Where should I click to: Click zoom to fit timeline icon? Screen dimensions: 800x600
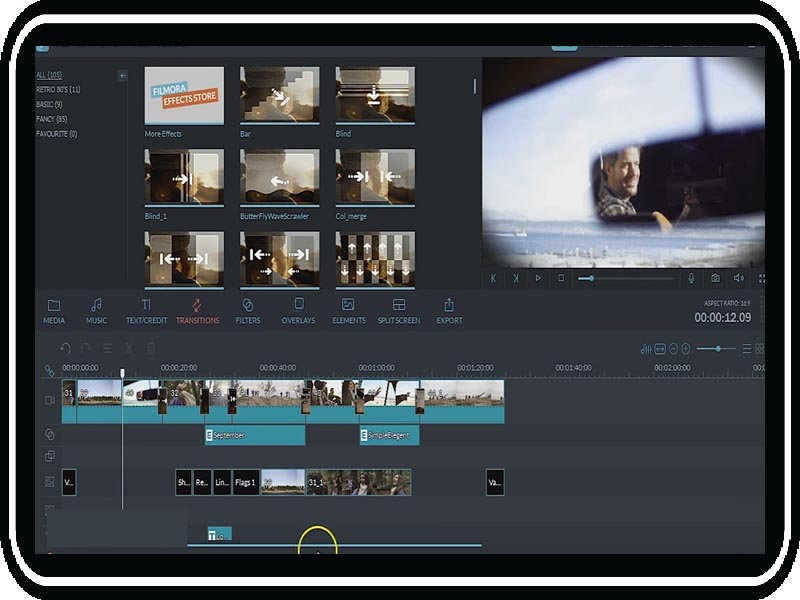coord(660,349)
